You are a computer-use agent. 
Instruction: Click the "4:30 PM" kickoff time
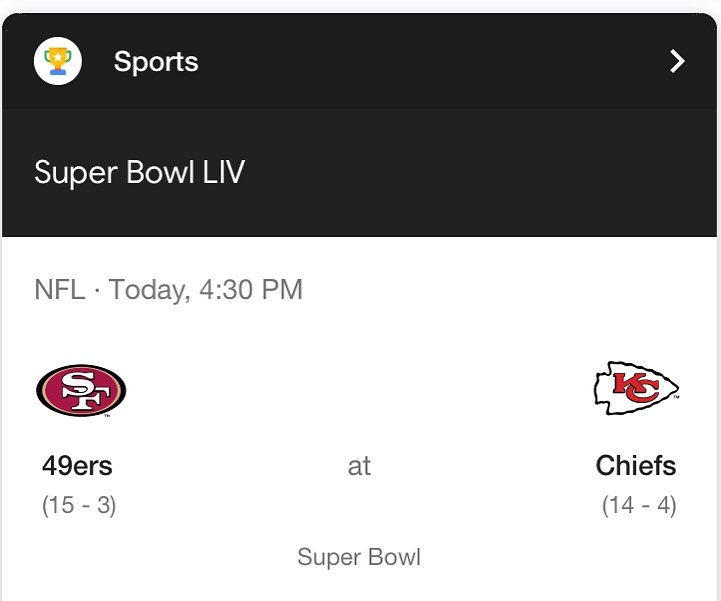(x=251, y=290)
